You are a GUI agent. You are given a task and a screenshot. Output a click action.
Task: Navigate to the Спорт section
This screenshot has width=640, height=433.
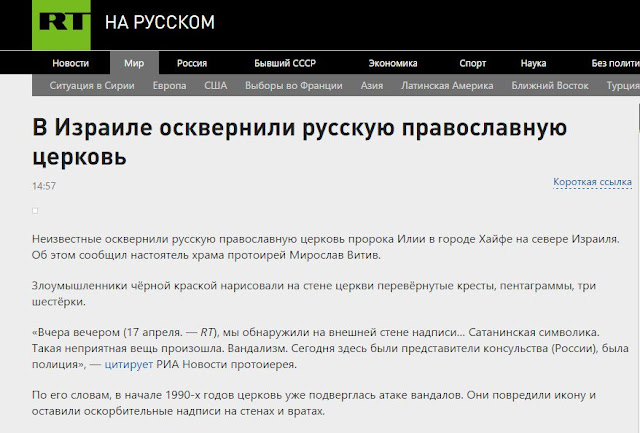coord(473,63)
